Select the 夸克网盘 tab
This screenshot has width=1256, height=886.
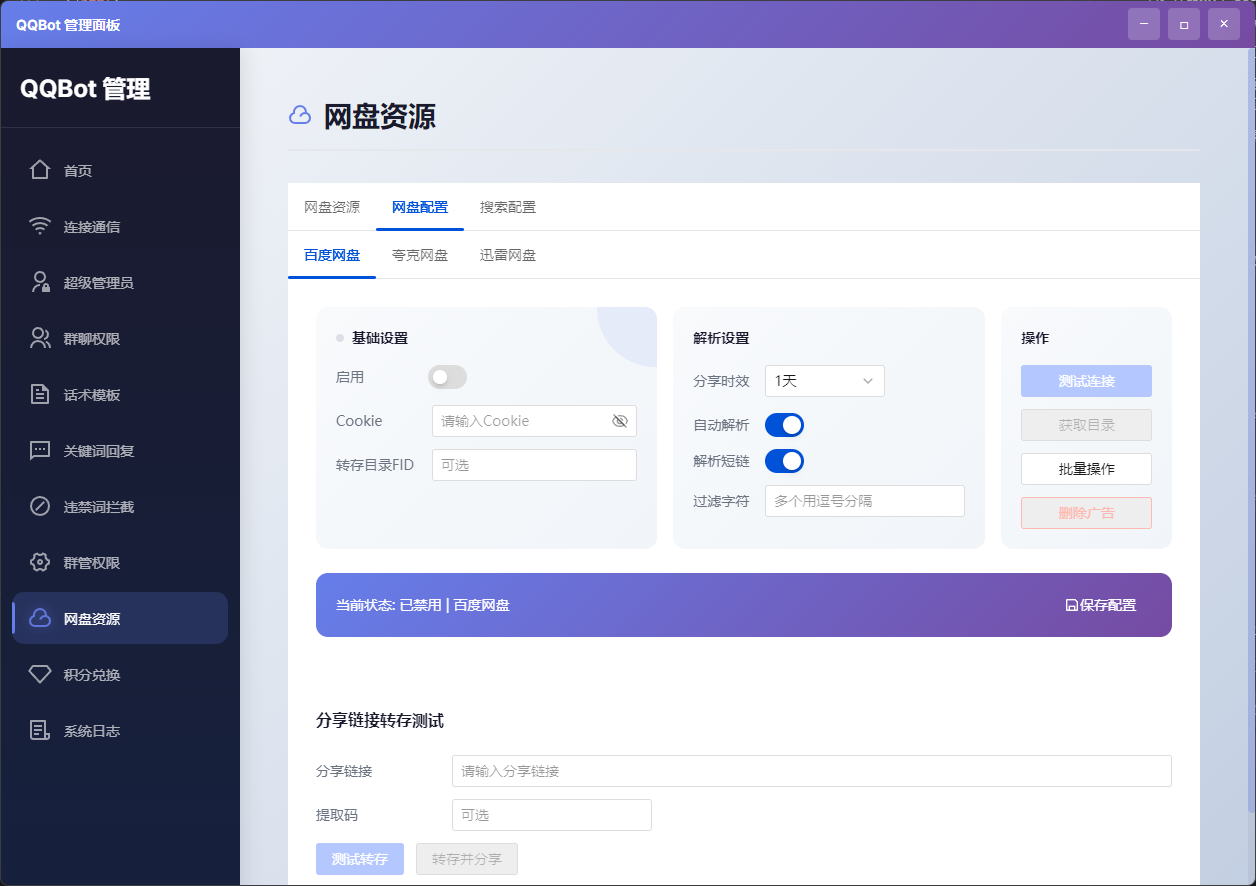click(x=420, y=255)
